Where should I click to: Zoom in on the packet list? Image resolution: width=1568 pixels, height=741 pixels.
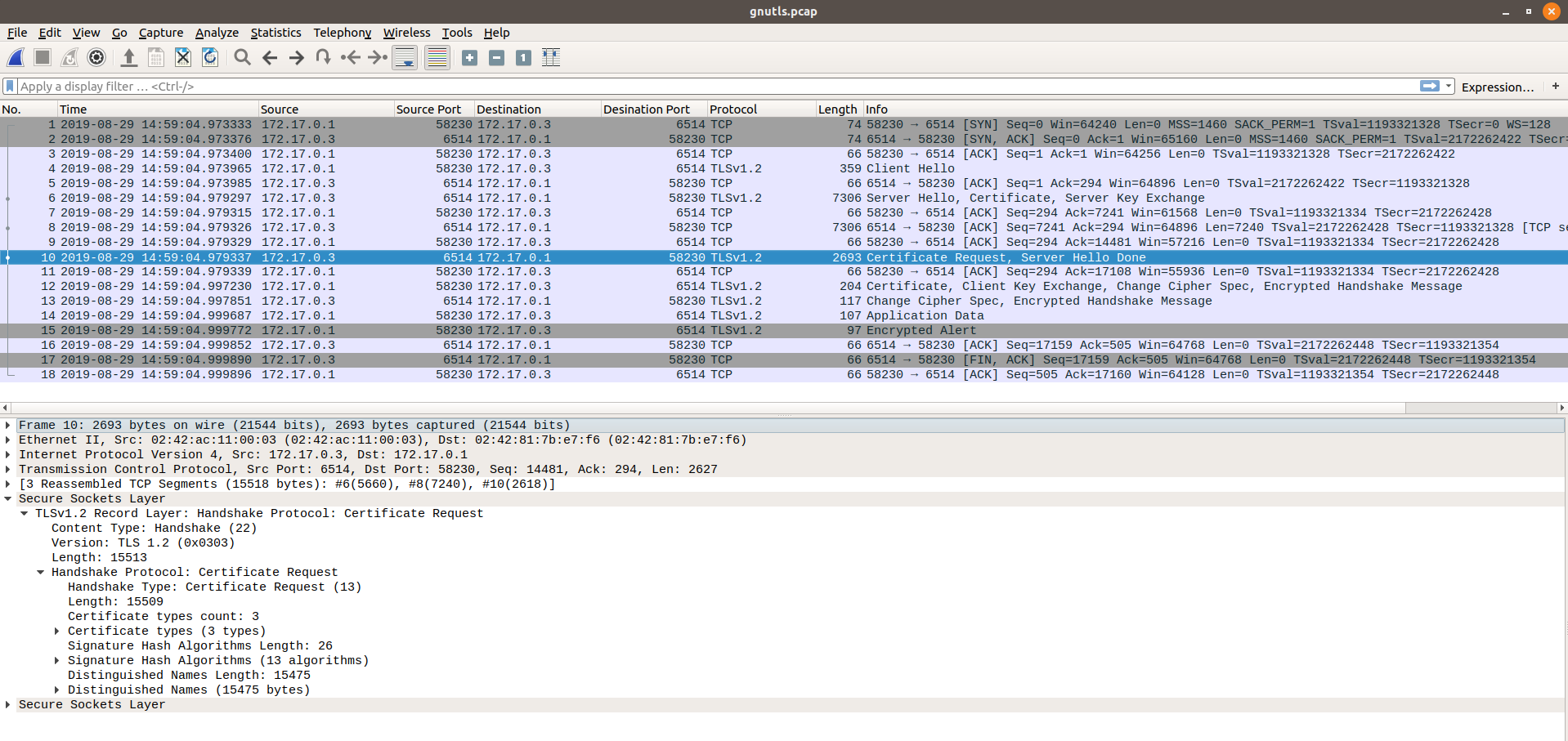[469, 57]
